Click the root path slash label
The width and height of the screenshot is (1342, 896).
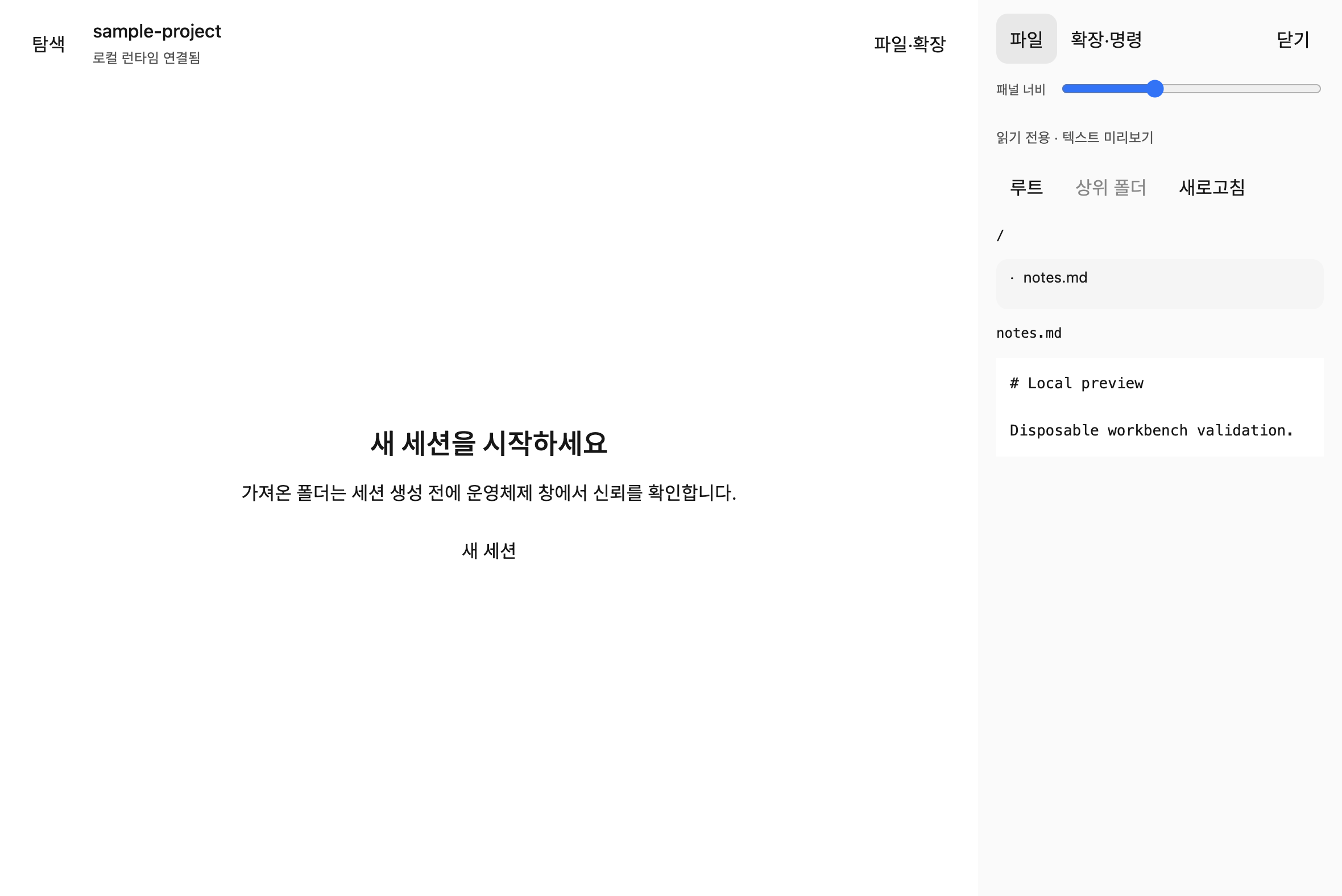(x=1000, y=235)
